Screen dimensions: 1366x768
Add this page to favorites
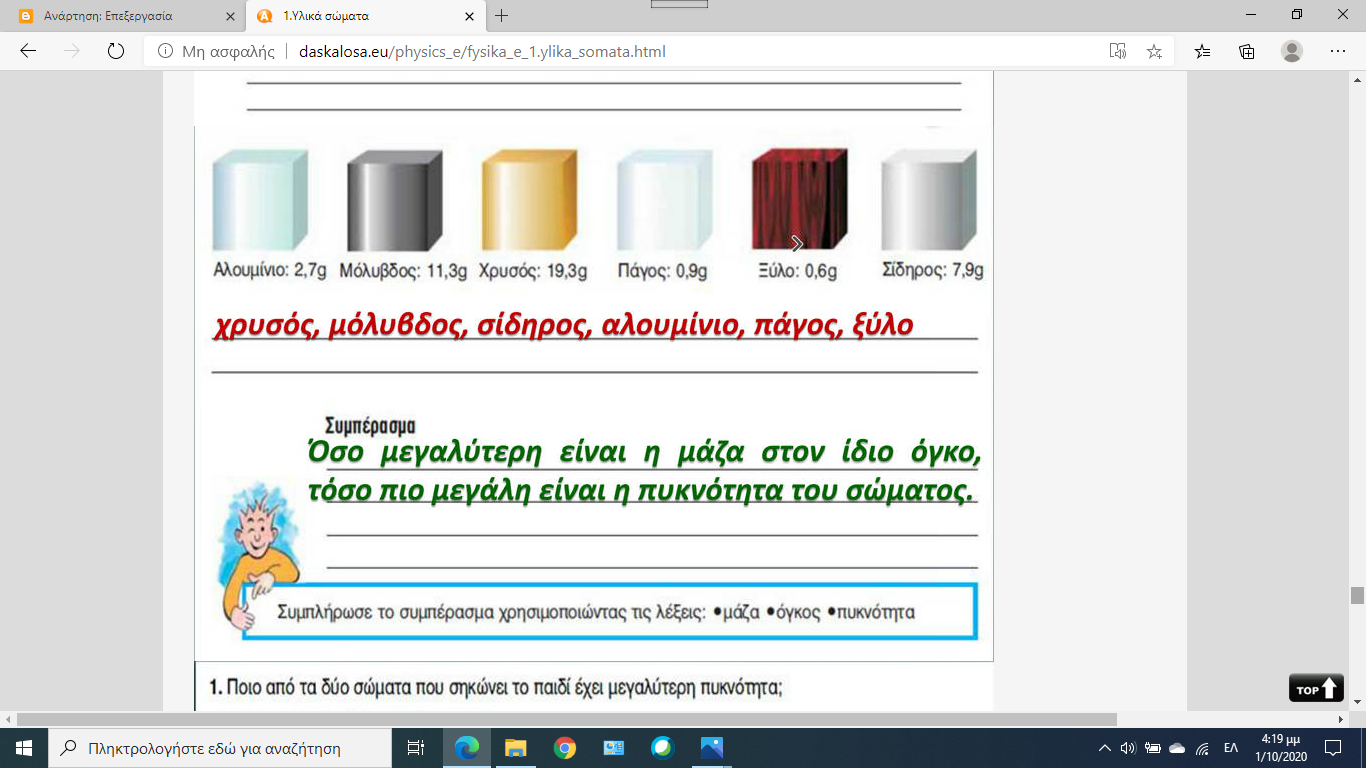pos(1154,51)
